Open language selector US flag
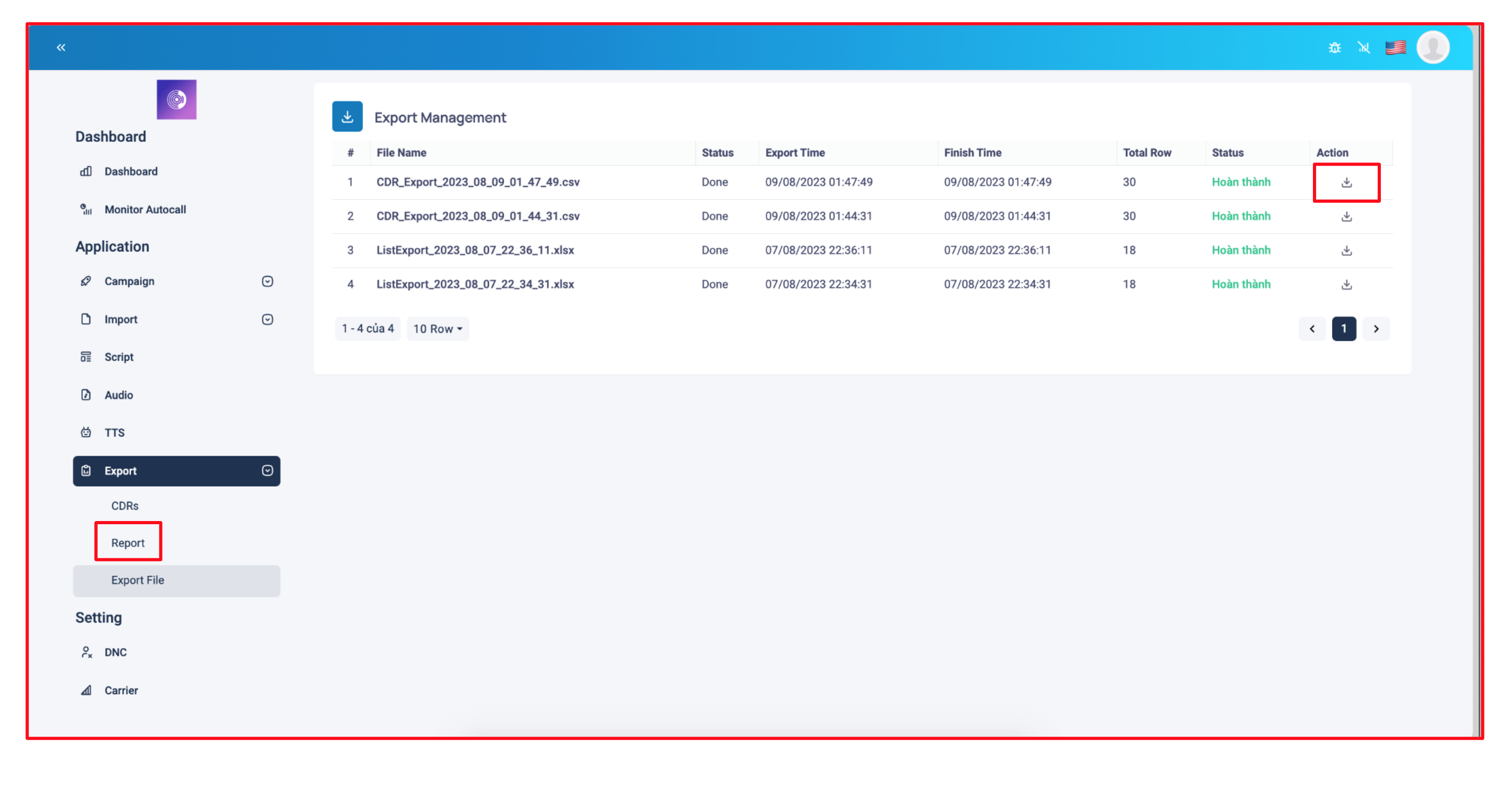 tap(1395, 48)
